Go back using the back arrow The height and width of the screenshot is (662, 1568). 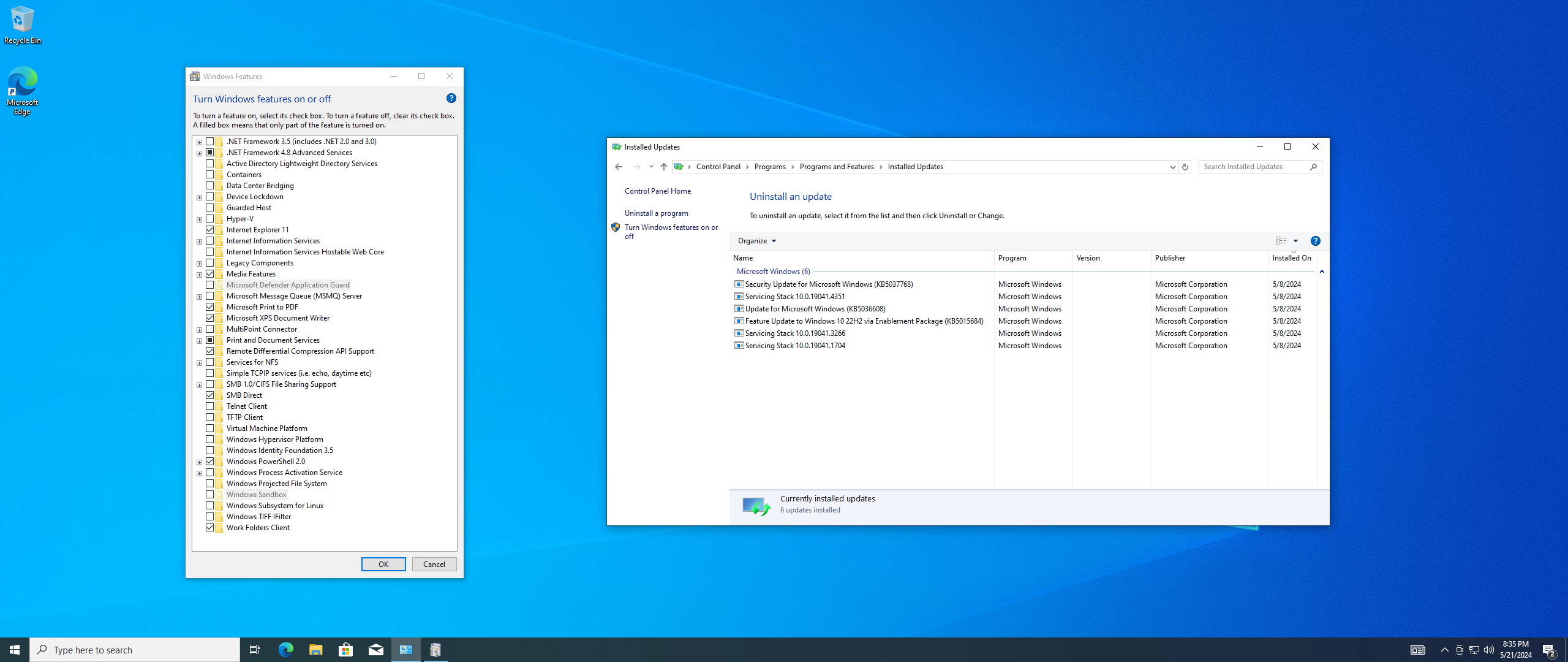[619, 167]
